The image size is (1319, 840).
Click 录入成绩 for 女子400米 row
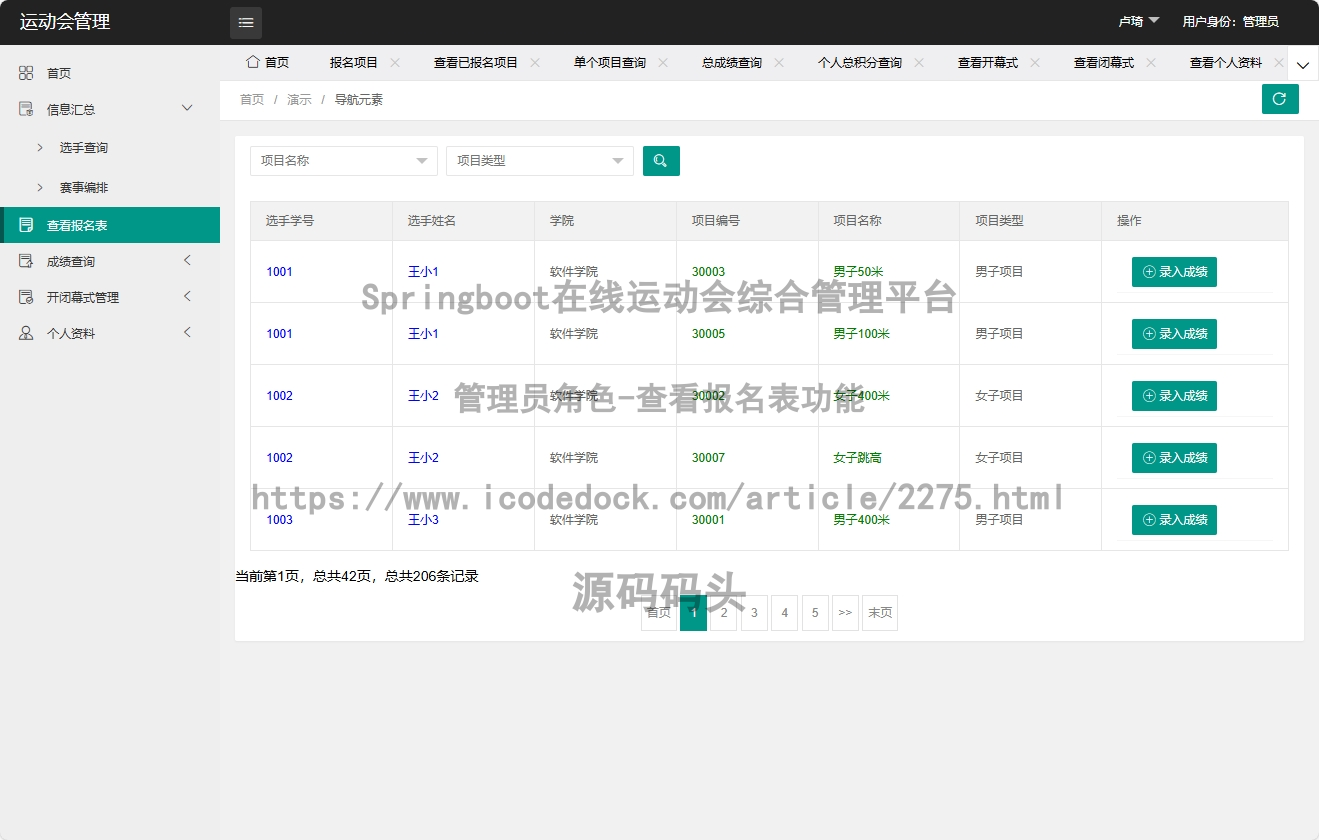[1174, 396]
